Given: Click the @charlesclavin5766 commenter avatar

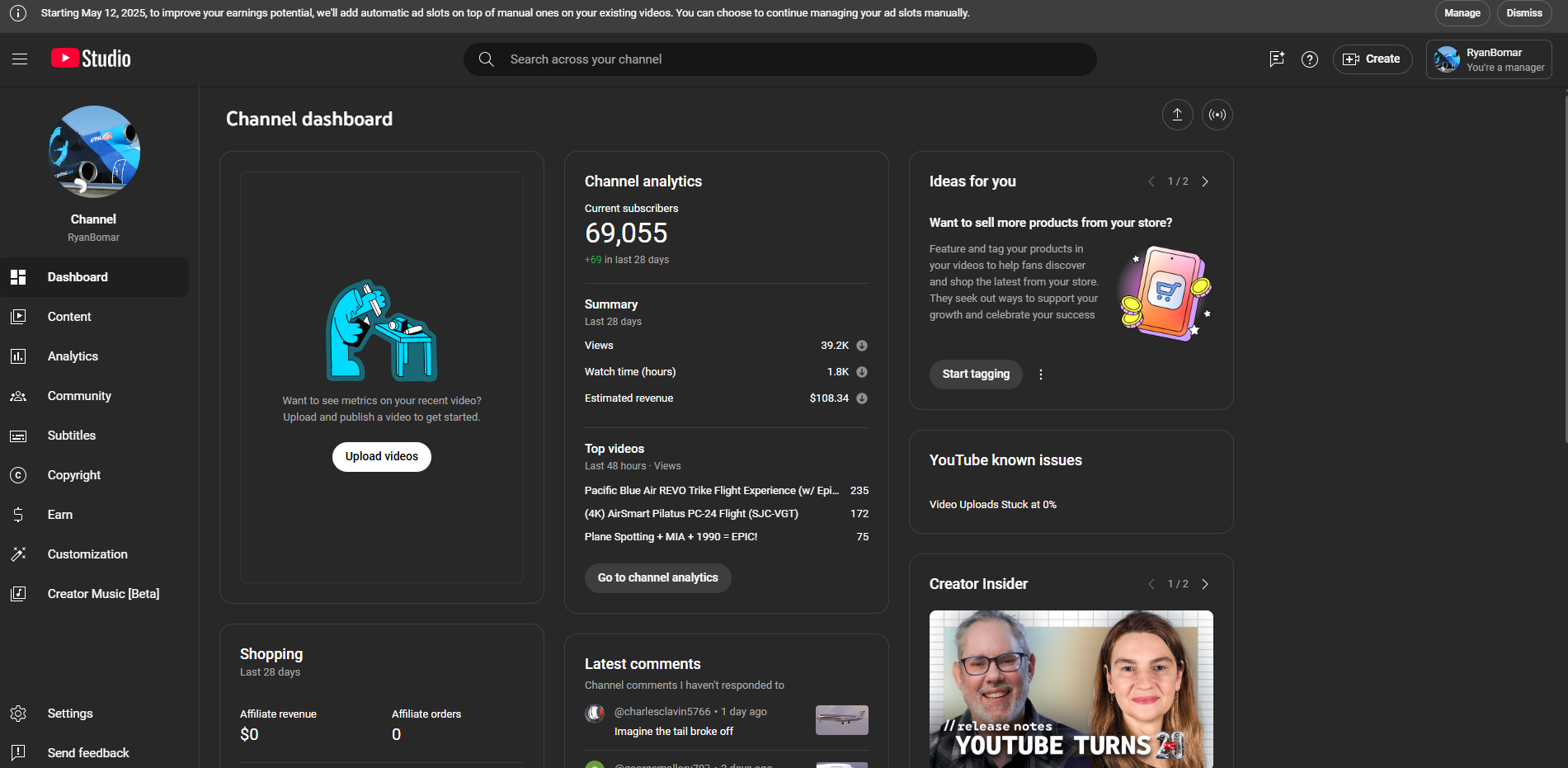Looking at the screenshot, I should click(x=595, y=714).
